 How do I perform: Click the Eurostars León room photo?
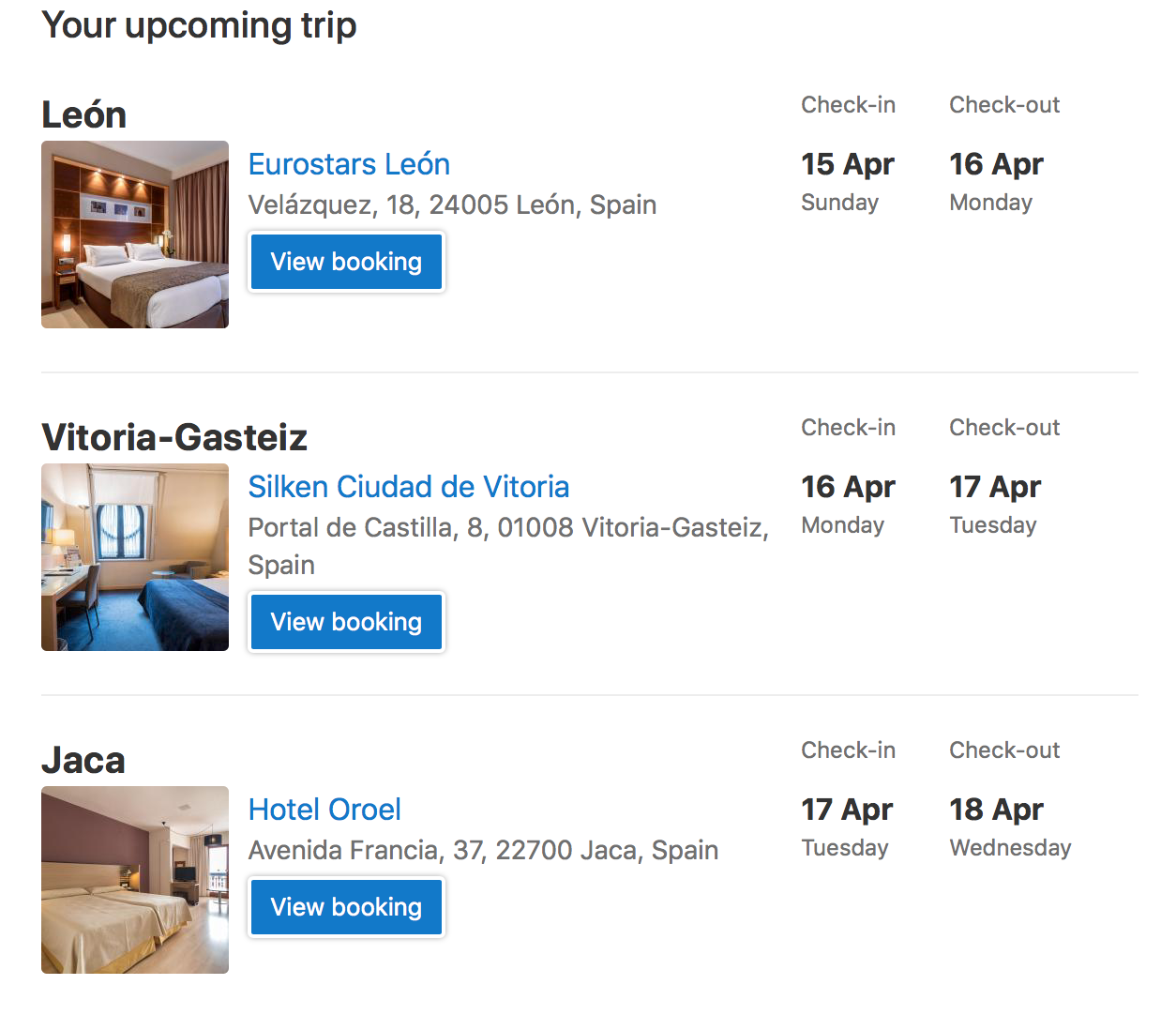[x=135, y=235]
